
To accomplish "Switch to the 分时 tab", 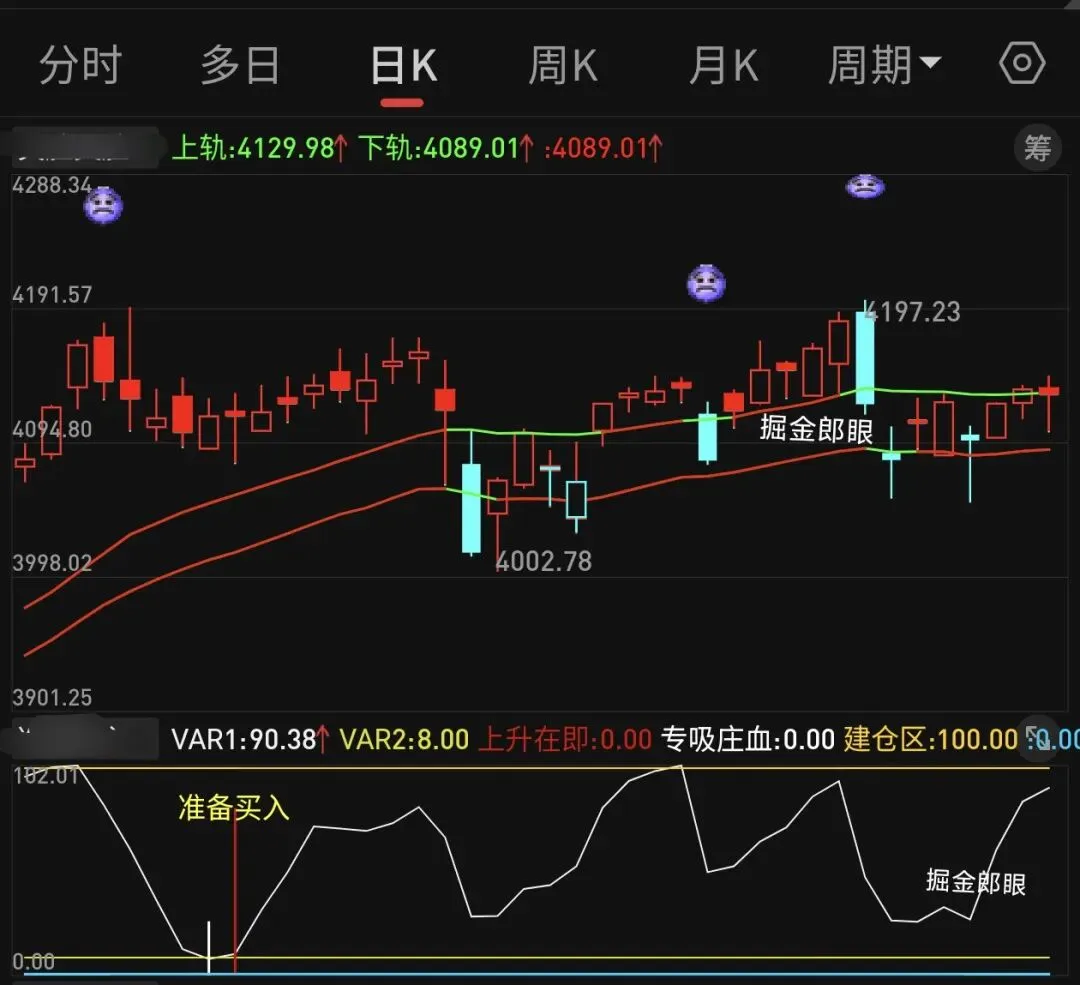I will pos(81,65).
